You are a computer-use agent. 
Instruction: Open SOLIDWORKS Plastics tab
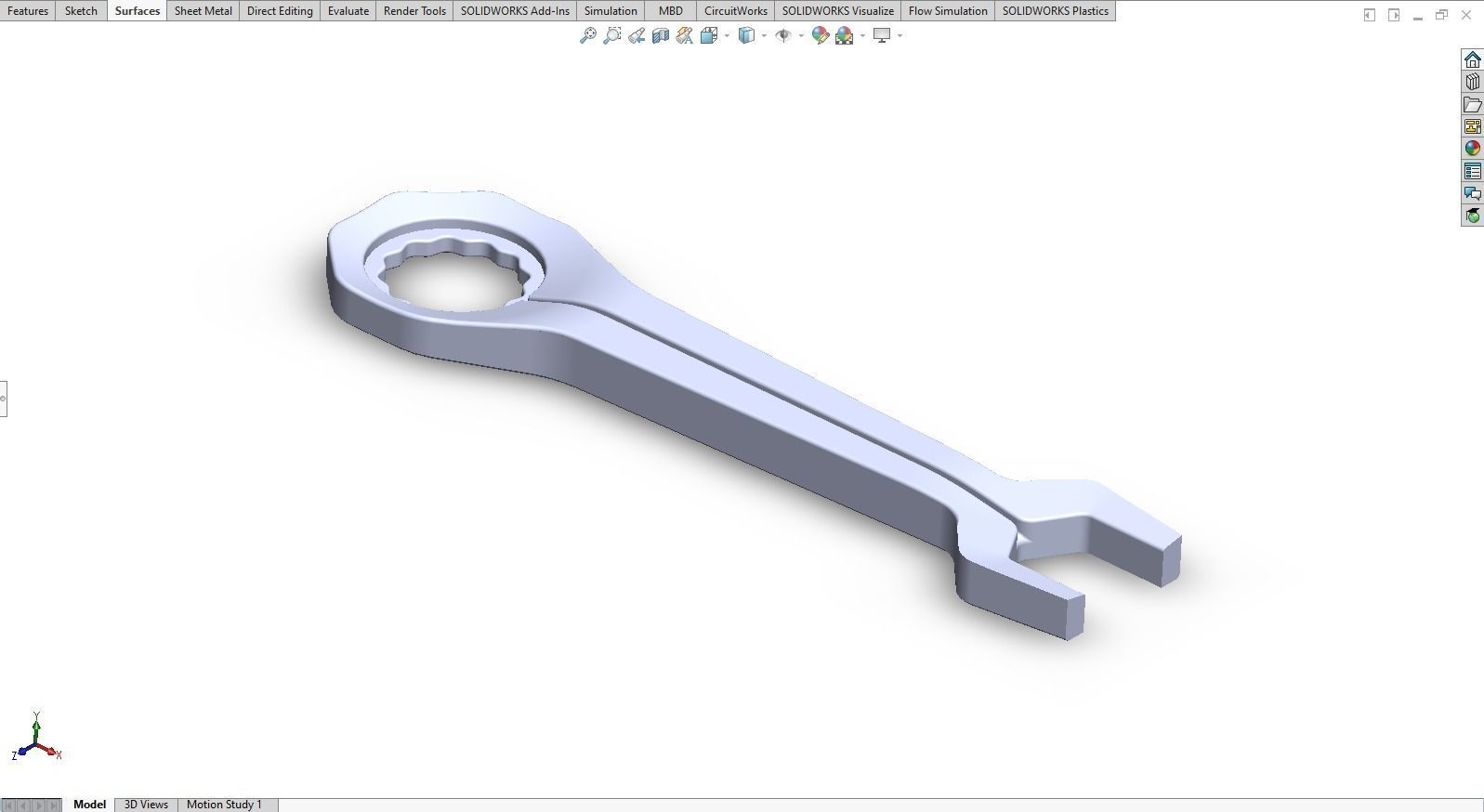coord(1055,10)
